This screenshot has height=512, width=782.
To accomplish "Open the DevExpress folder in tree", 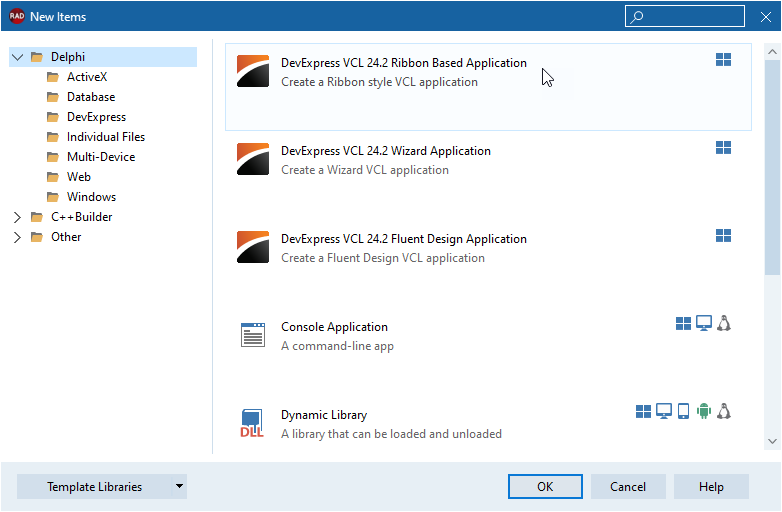I will click(96, 117).
